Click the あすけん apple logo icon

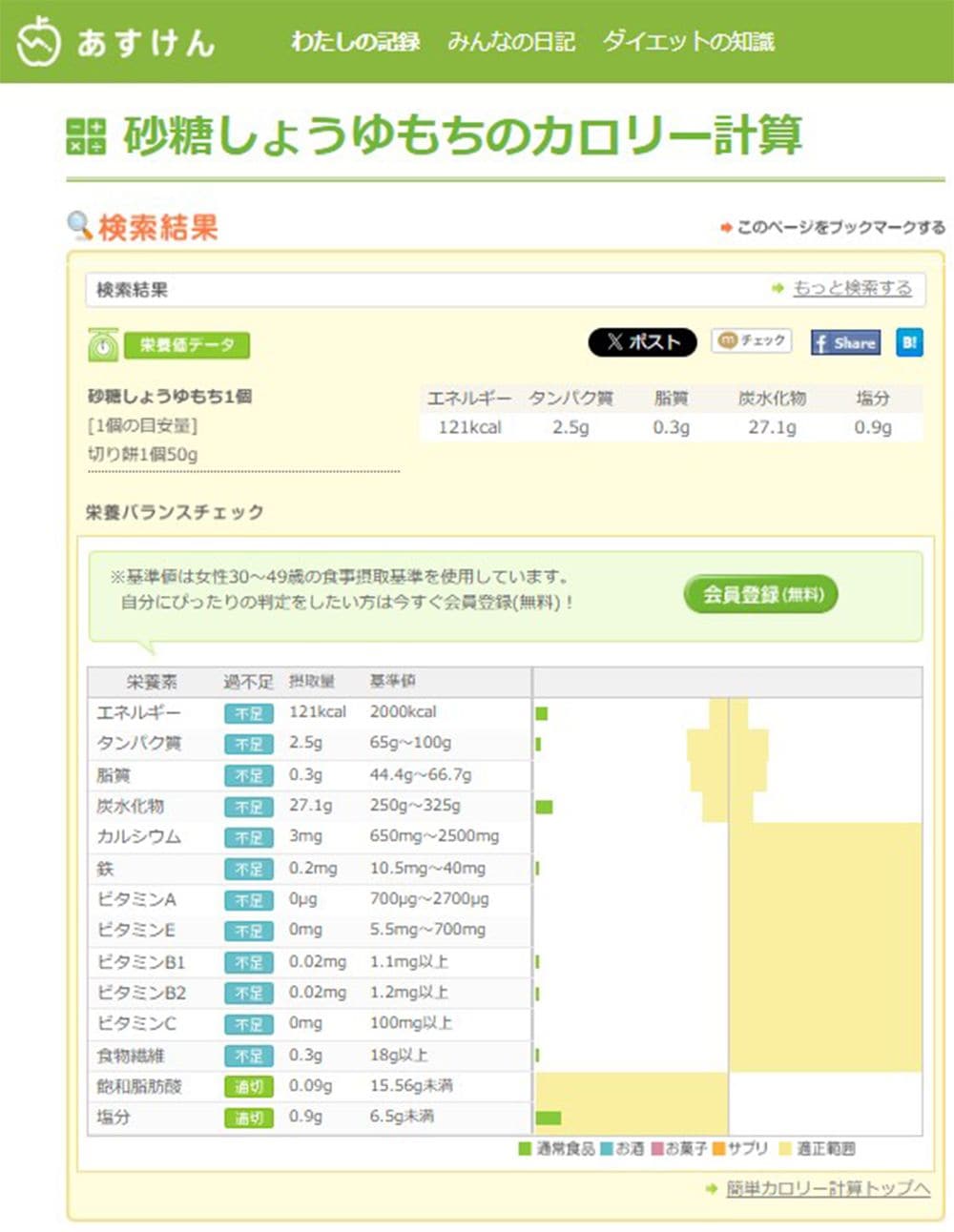(x=39, y=41)
